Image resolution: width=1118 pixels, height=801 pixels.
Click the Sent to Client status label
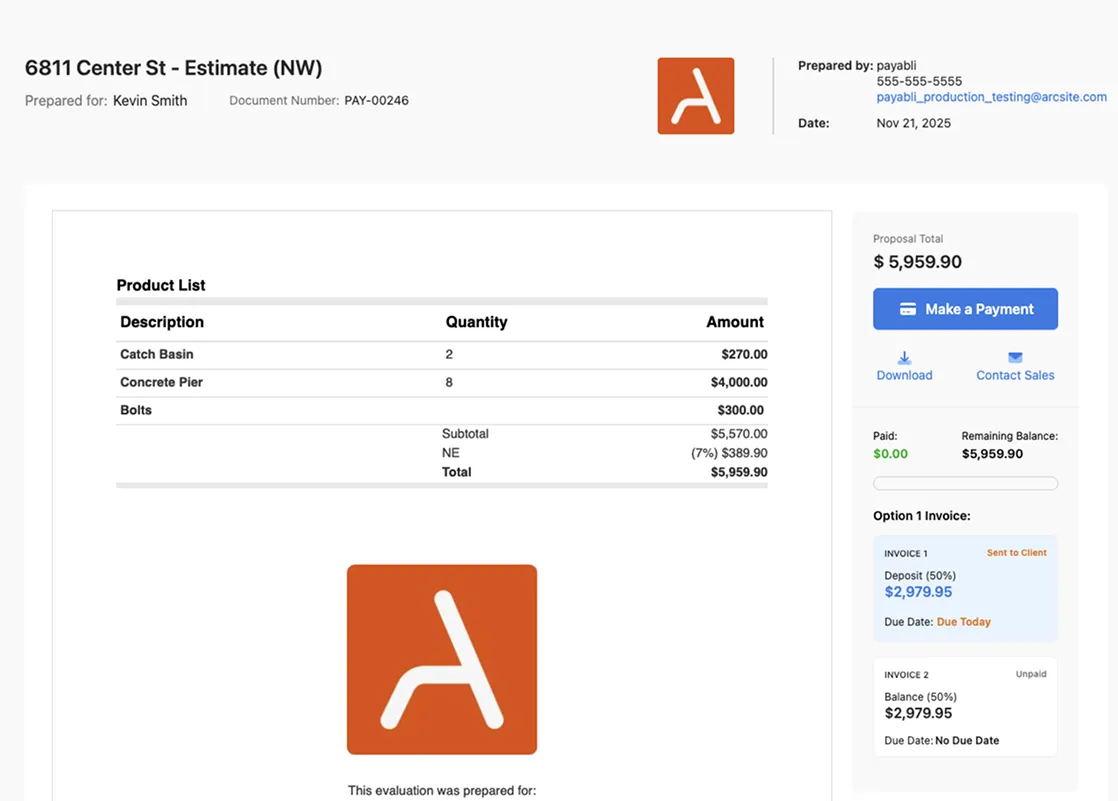point(1016,553)
